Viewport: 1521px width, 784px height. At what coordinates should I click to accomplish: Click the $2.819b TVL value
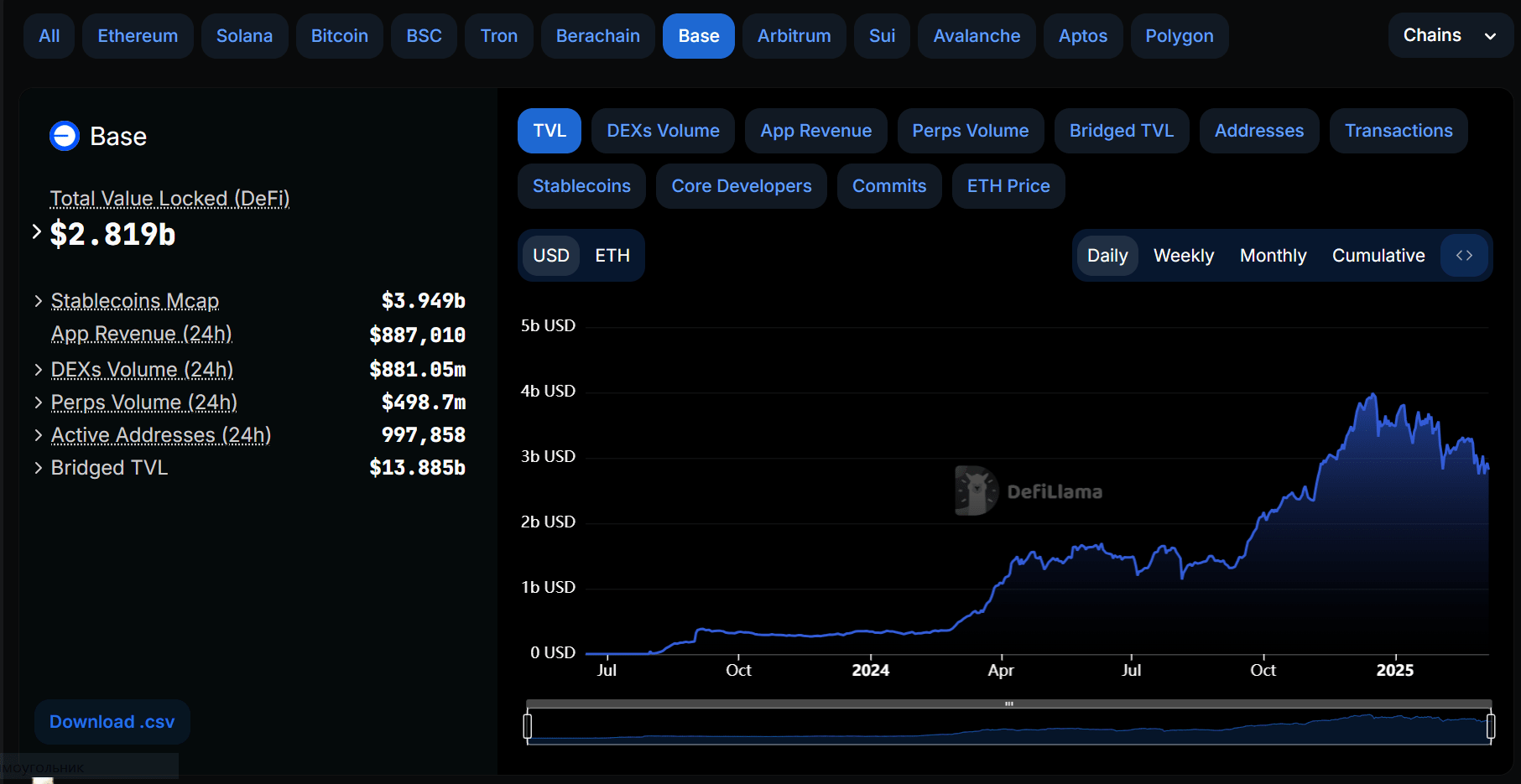(x=112, y=234)
